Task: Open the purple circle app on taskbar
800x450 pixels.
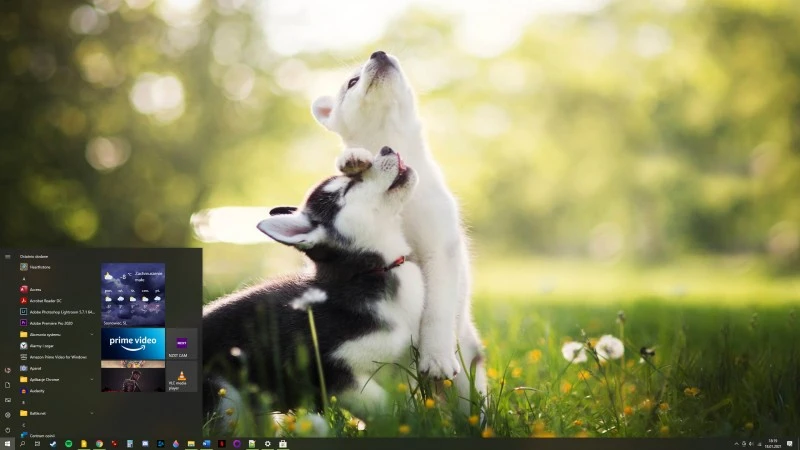Action: click(237, 444)
